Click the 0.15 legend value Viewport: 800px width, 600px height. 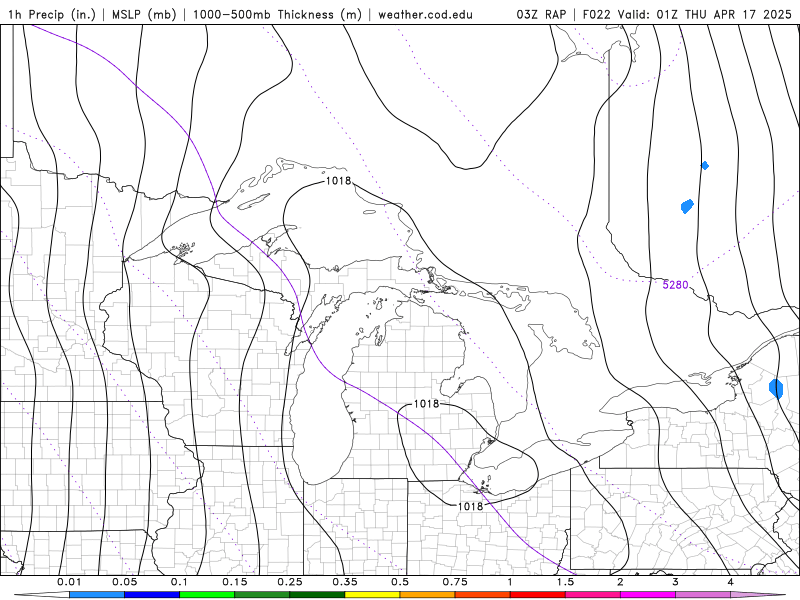(x=235, y=582)
